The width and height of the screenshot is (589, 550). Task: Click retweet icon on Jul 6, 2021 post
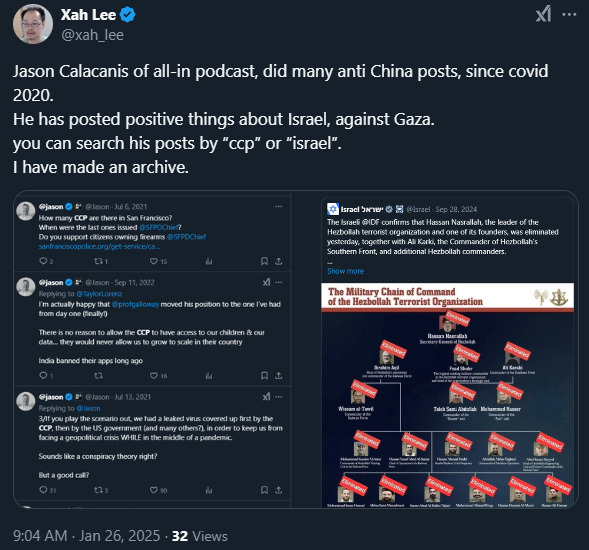point(98,261)
